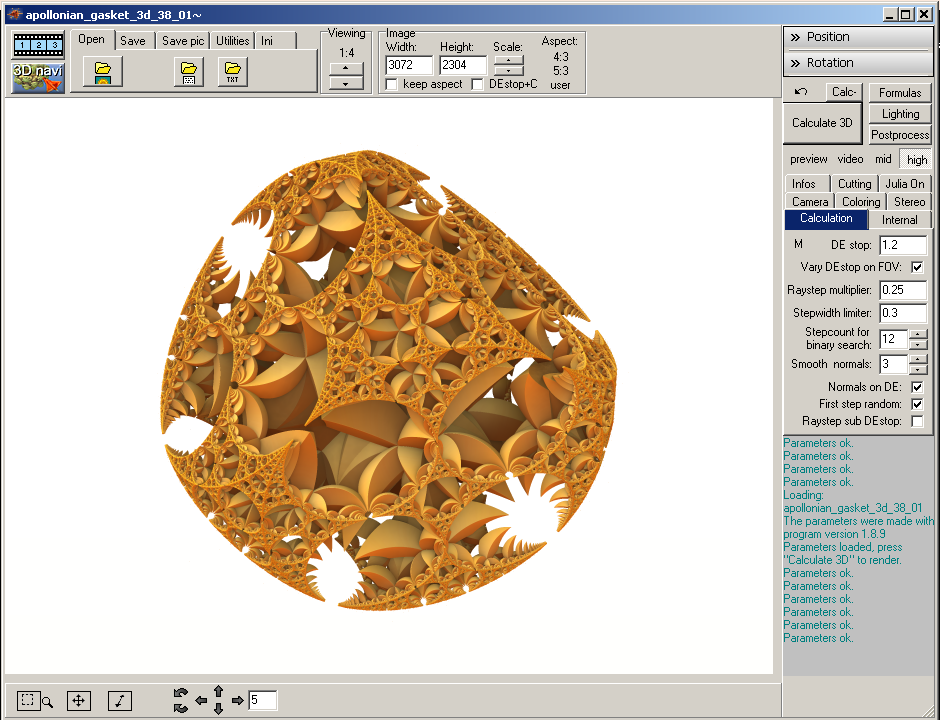
Task: Enable the keep aspect checkbox
Action: tap(391, 85)
